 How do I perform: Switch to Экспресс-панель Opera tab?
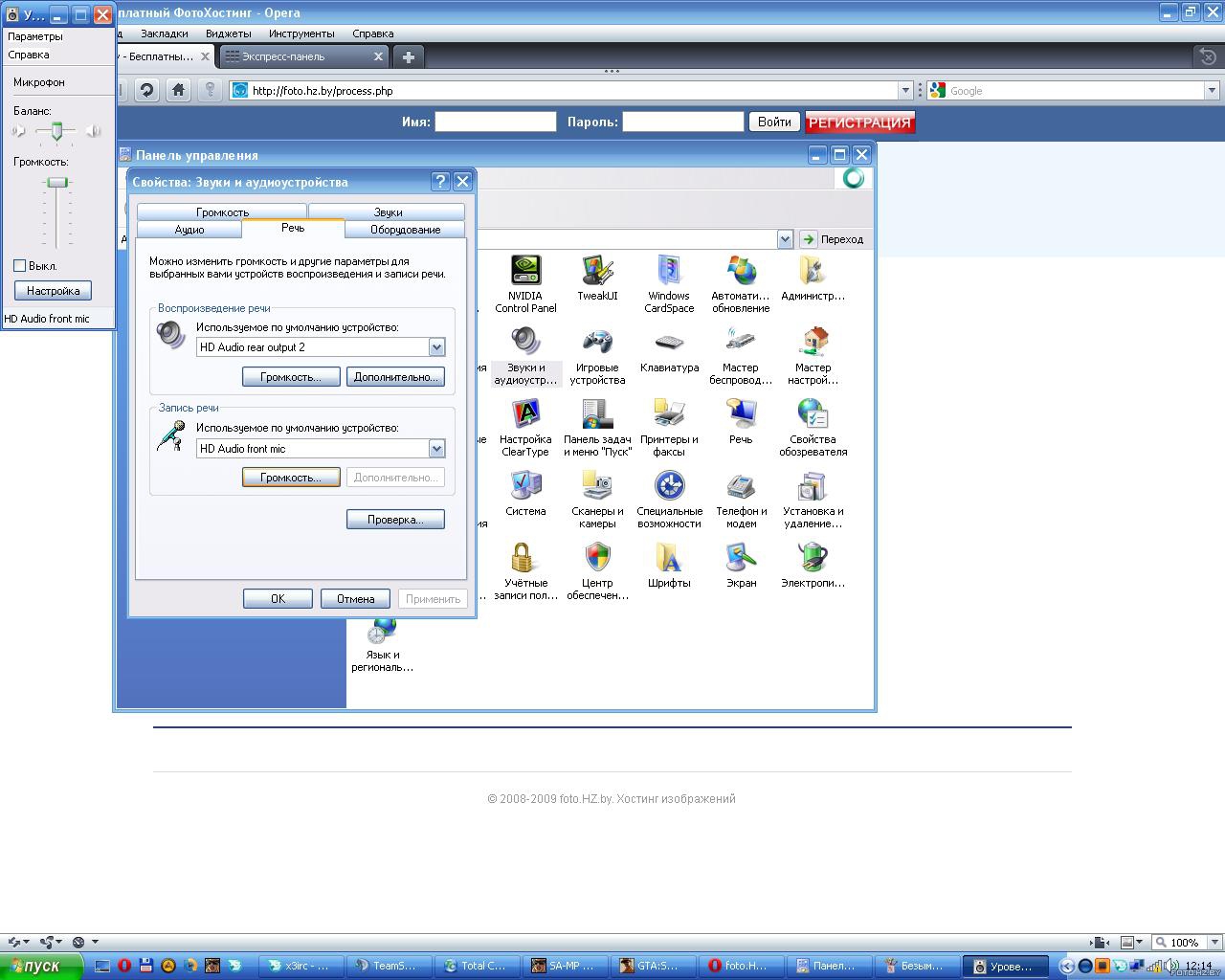(302, 56)
